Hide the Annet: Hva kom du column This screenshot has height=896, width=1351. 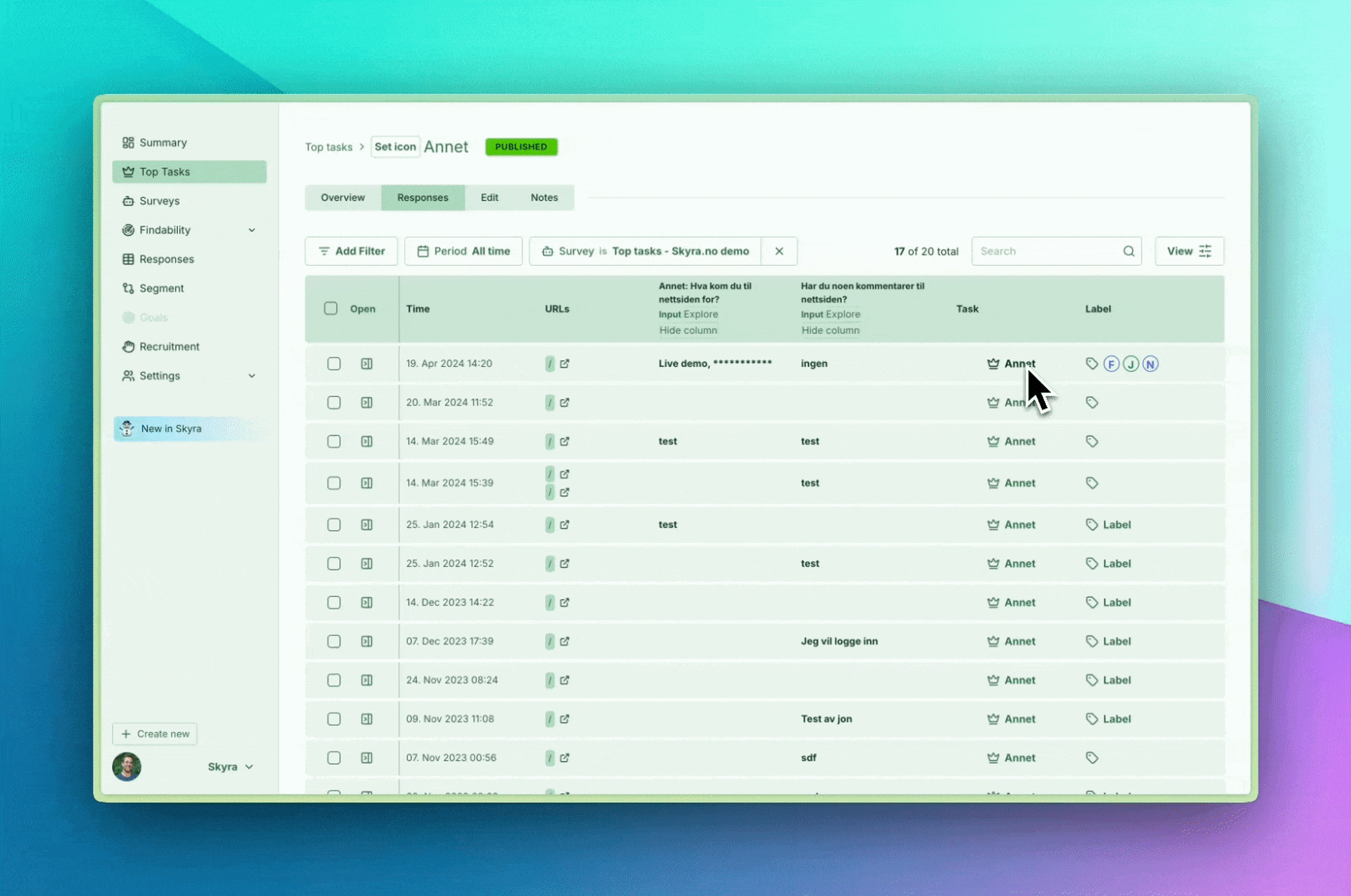(x=687, y=330)
